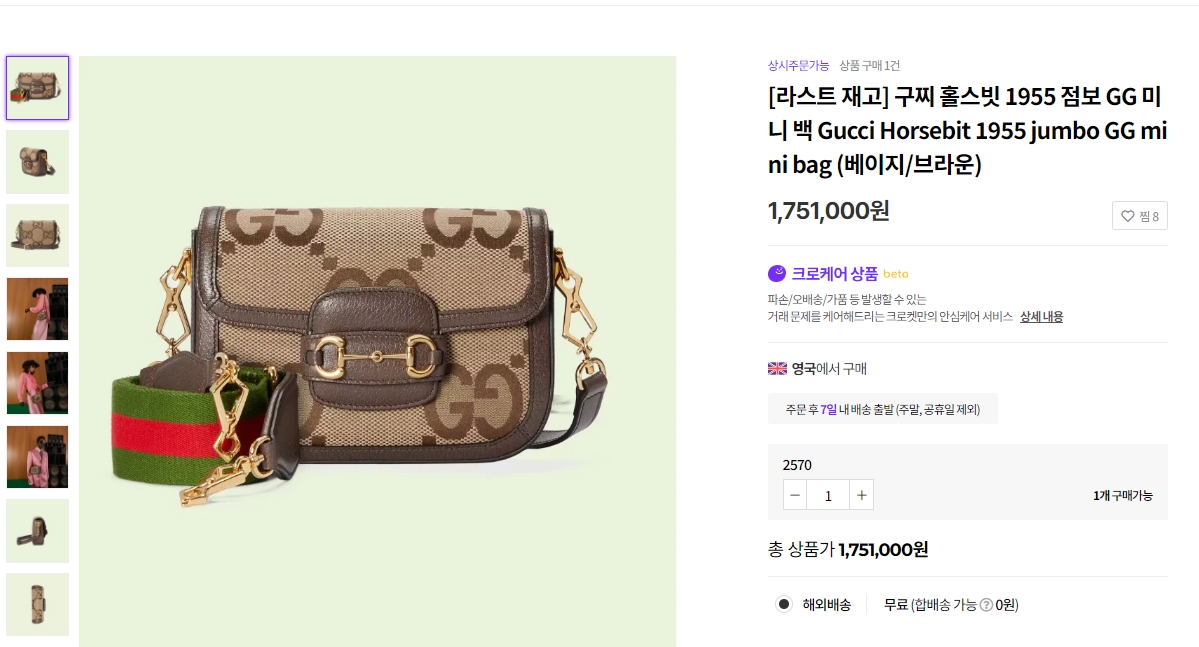Click the 상시주문가능 label link
This screenshot has height=647, width=1199.
click(798, 66)
